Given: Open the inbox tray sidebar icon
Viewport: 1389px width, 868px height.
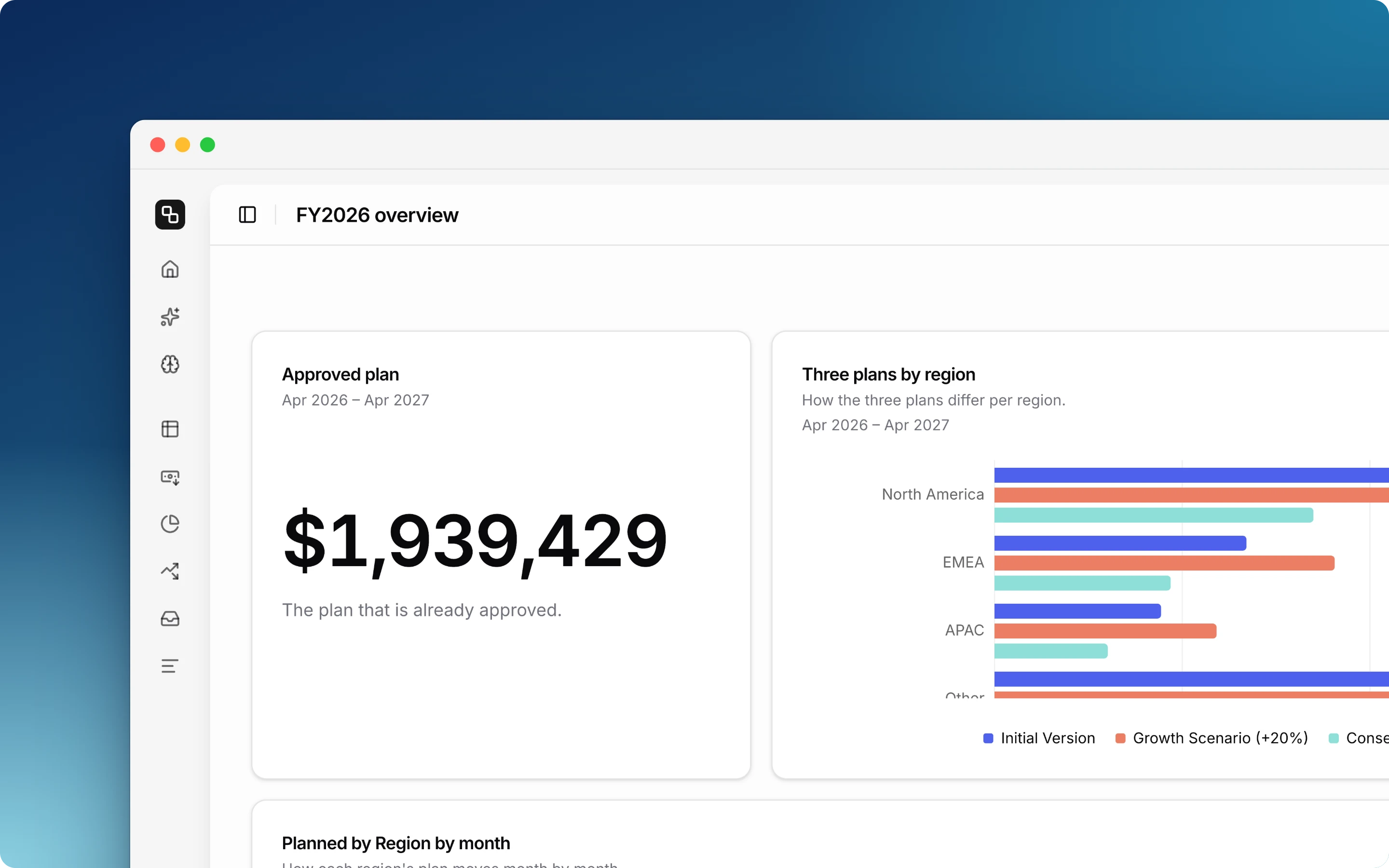Looking at the screenshot, I should point(170,618).
